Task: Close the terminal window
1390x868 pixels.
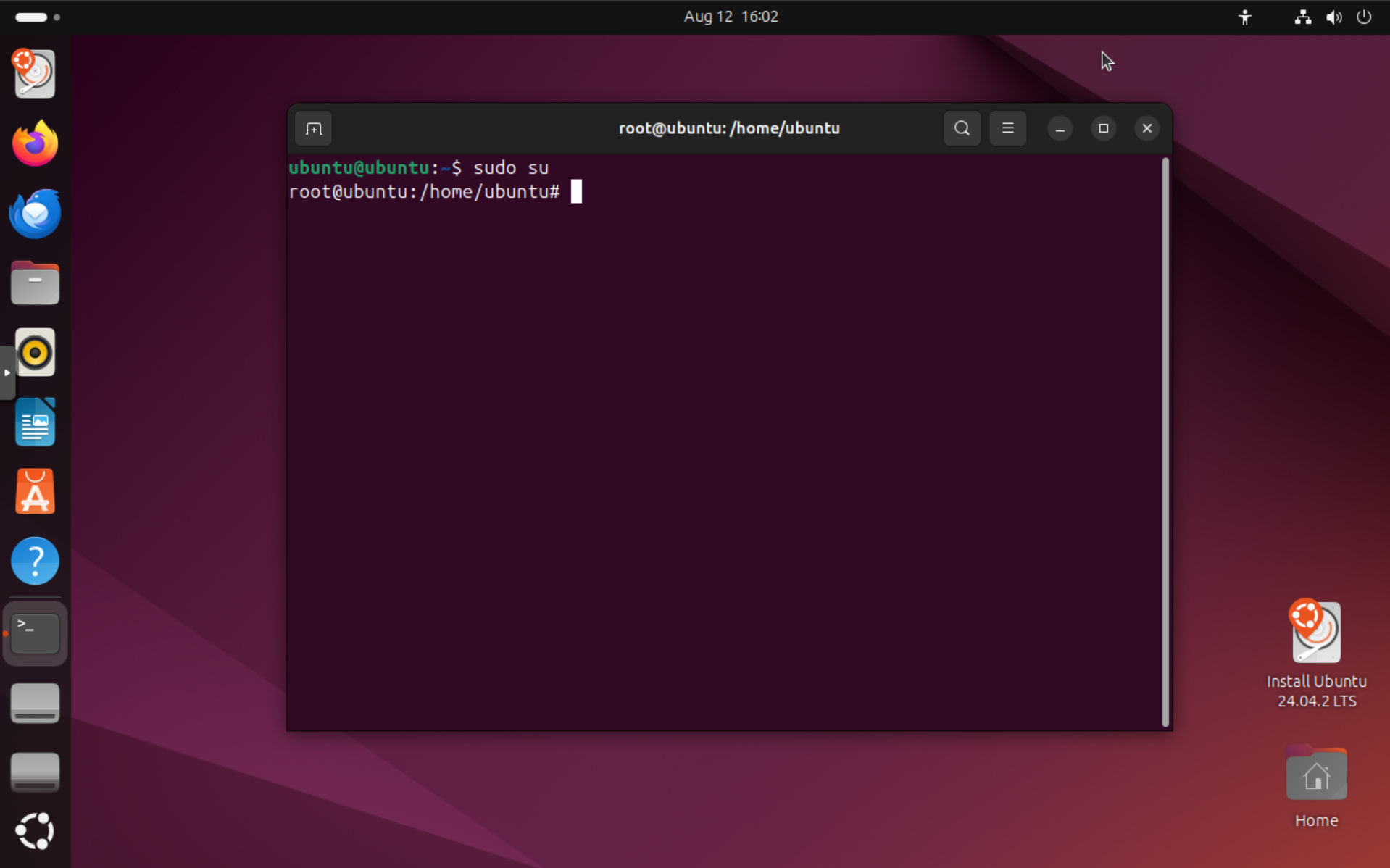Action: [x=1146, y=128]
